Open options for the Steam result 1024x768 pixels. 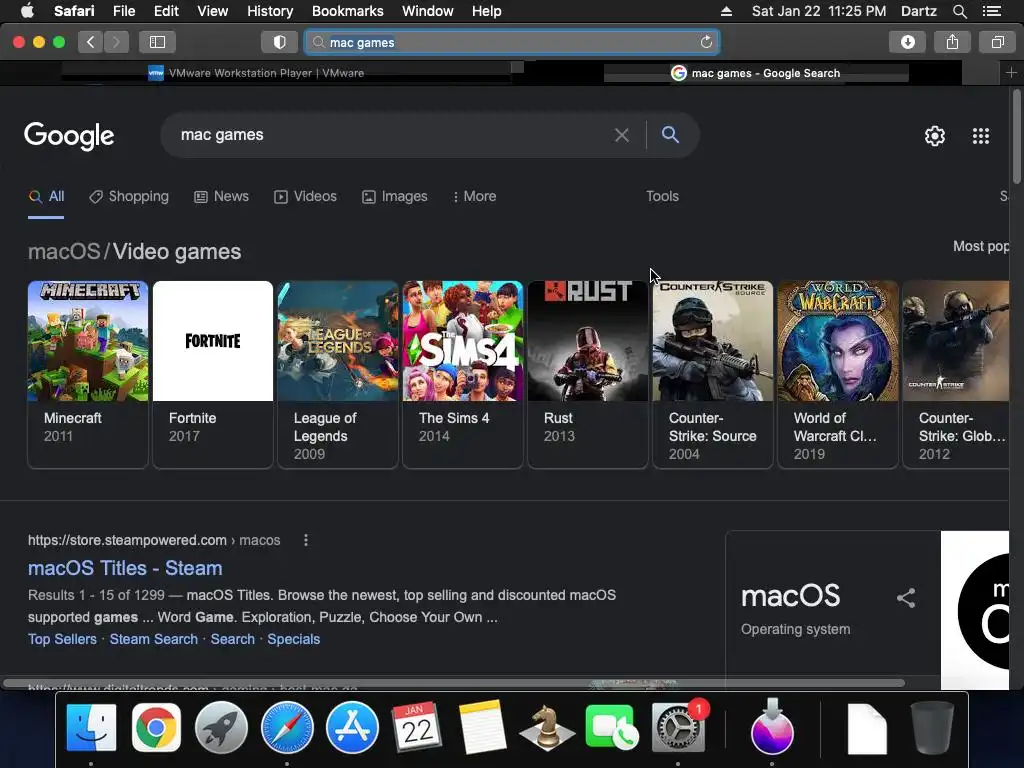[306, 540]
